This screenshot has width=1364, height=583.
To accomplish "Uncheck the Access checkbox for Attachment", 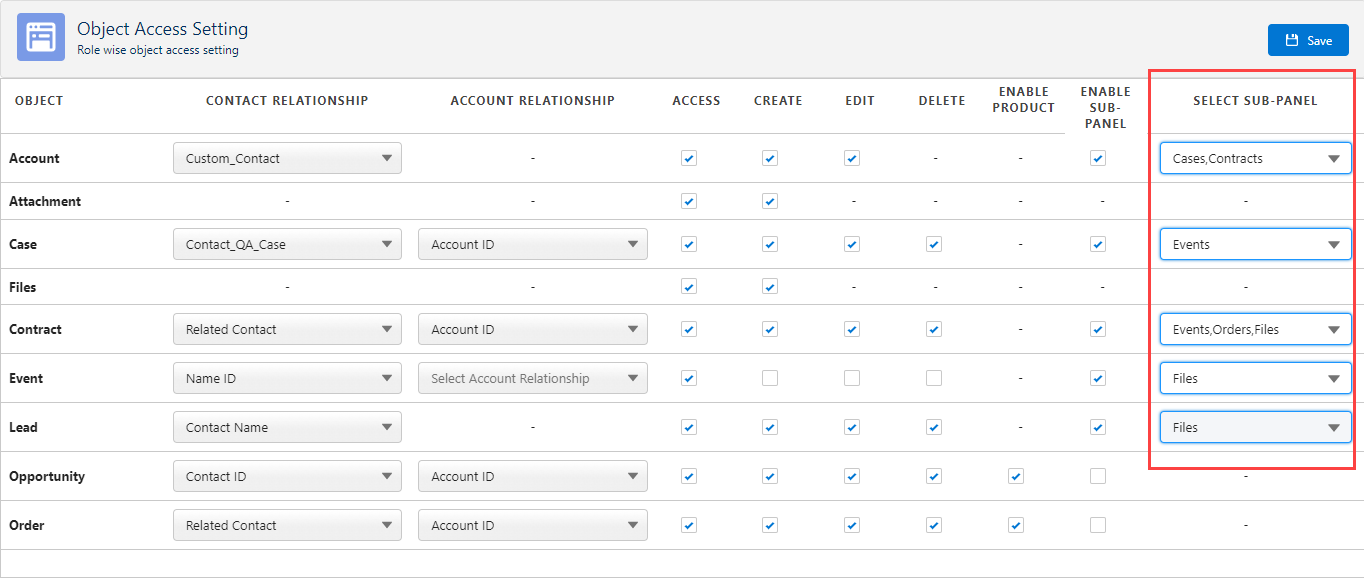I will click(688, 201).
